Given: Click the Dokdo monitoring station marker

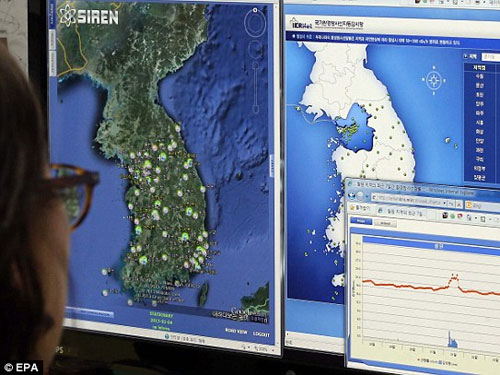Looking at the screenshot, I should [448, 140].
